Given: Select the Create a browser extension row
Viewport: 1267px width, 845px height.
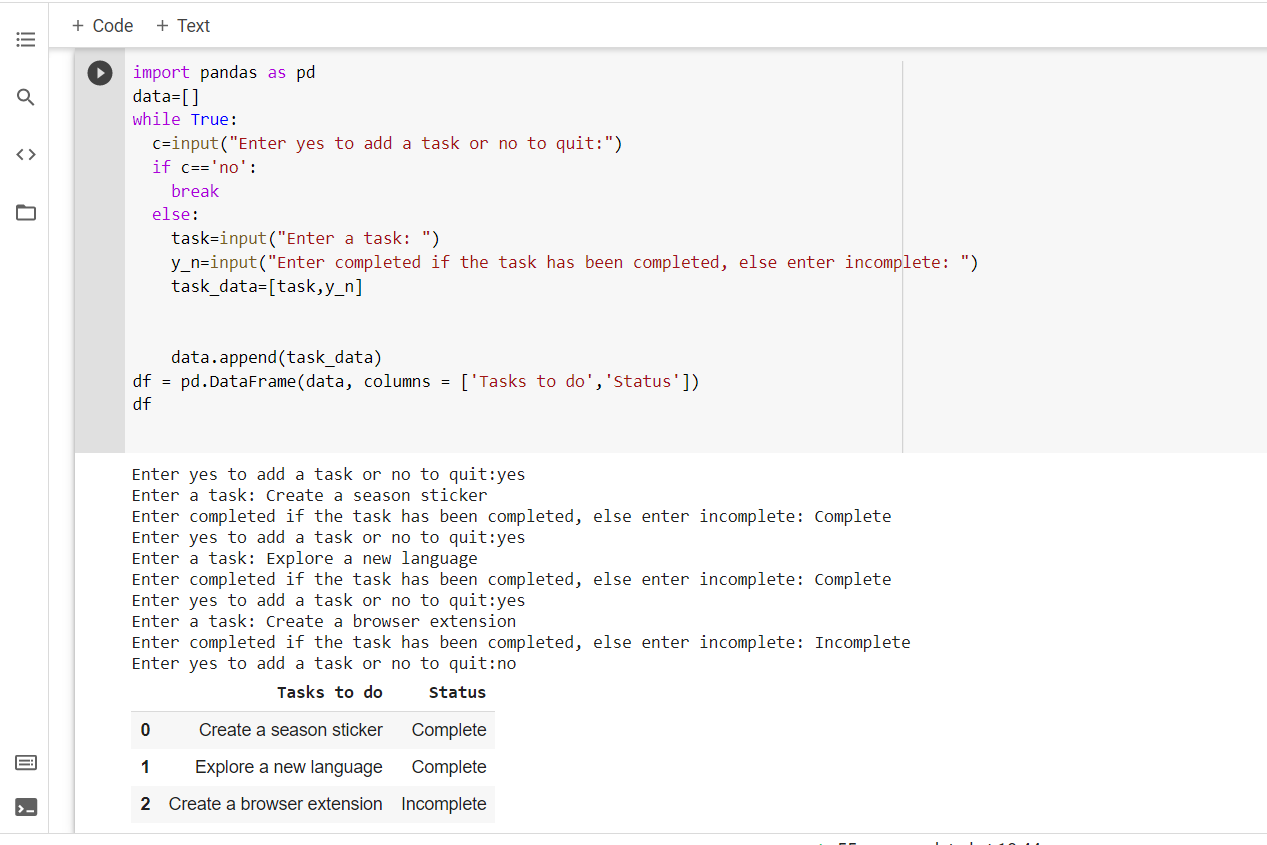Looking at the screenshot, I should 276,803.
